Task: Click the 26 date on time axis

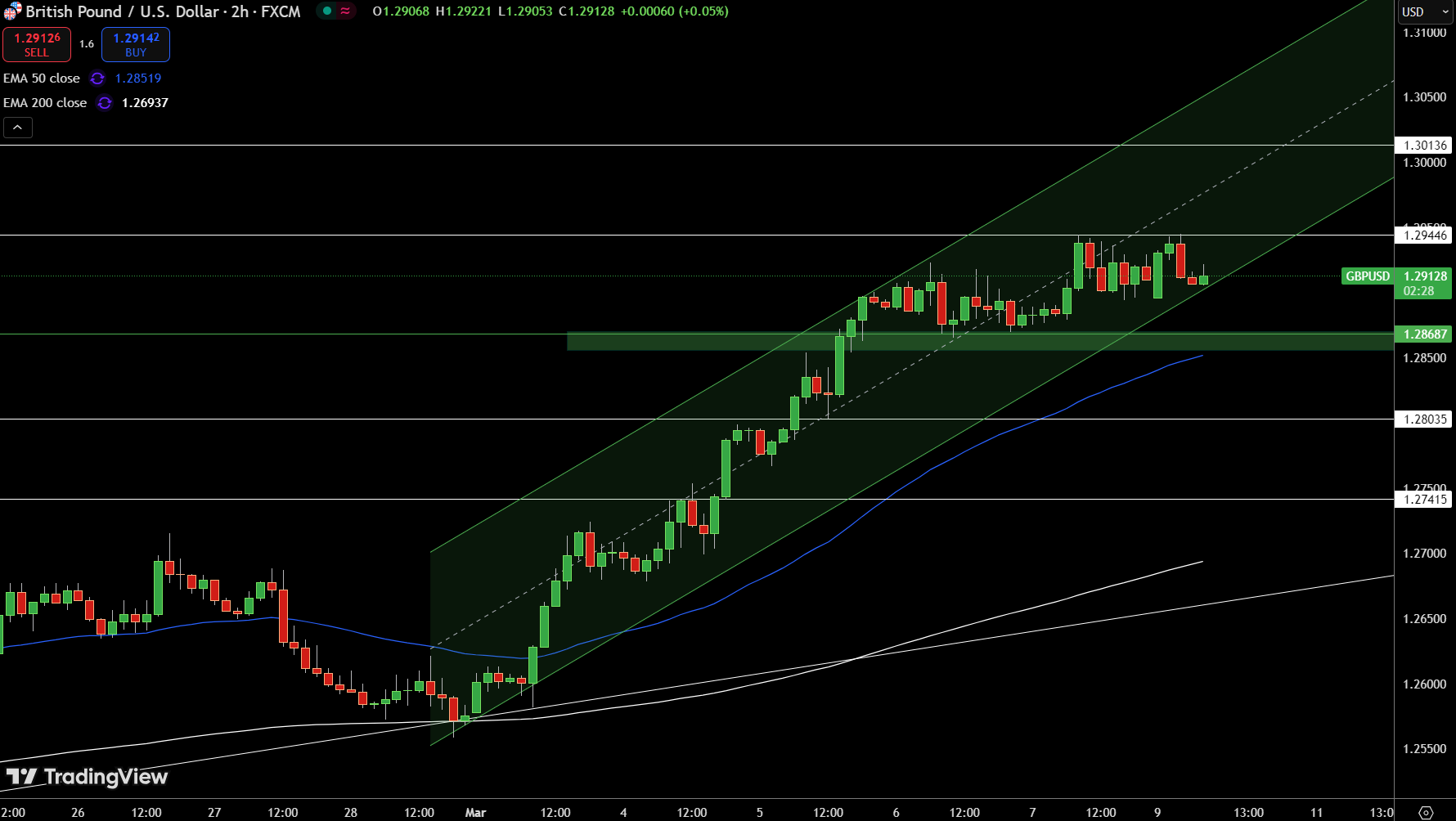Action: pyautogui.click(x=78, y=813)
